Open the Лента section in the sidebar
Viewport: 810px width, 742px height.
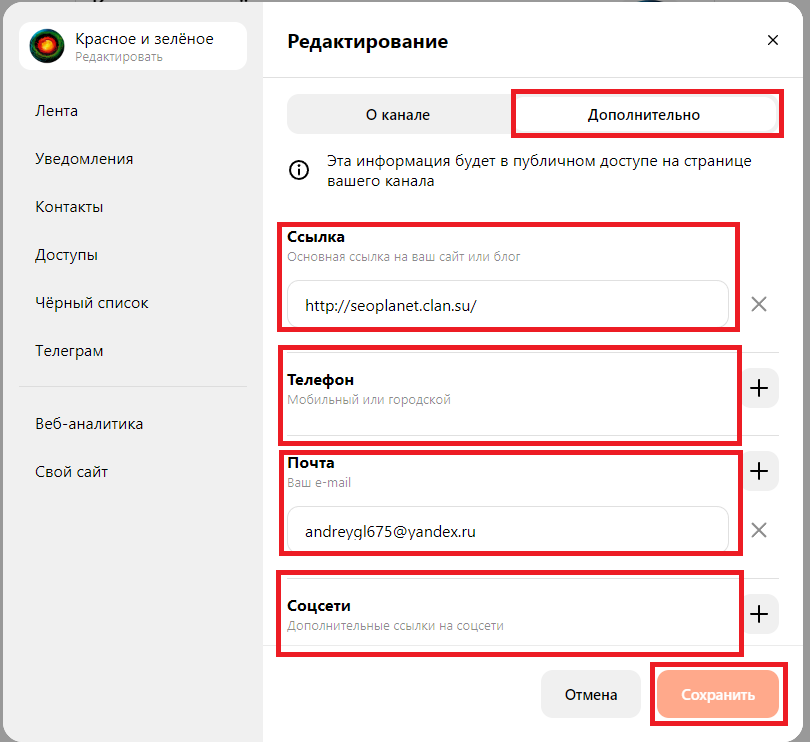click(57, 110)
